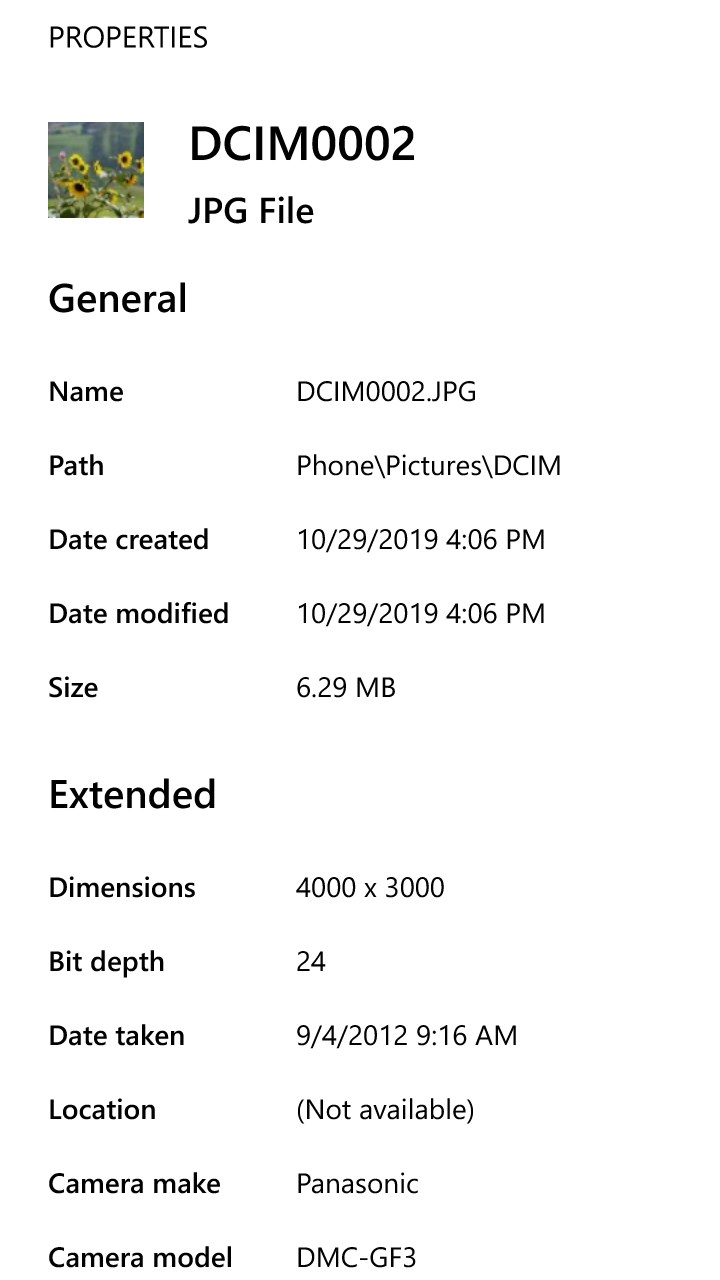Image resolution: width=720 pixels, height=1280 pixels.
Task: Click the DMC-GF3 camera model value
Action: 356,1258
